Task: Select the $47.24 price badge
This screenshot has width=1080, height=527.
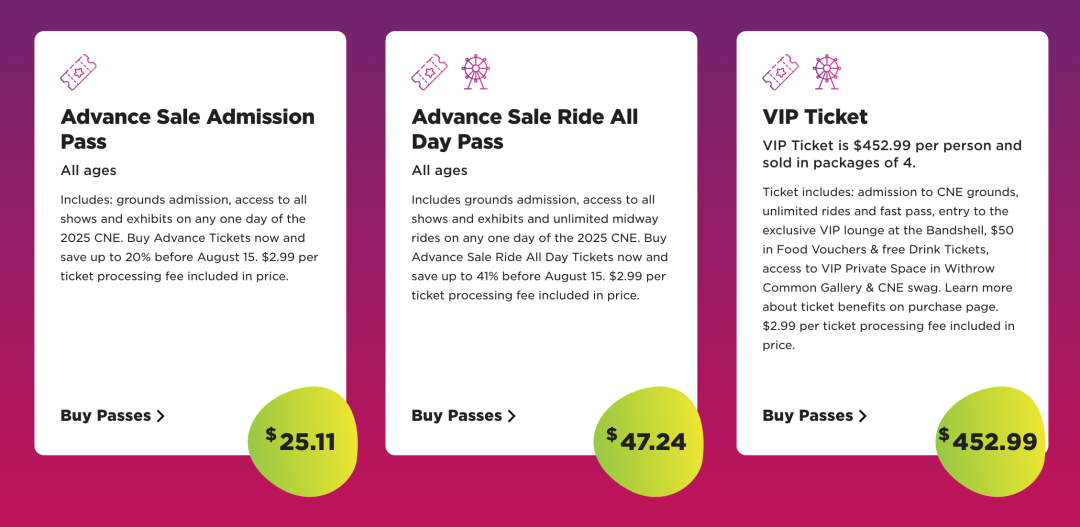Action: point(650,441)
